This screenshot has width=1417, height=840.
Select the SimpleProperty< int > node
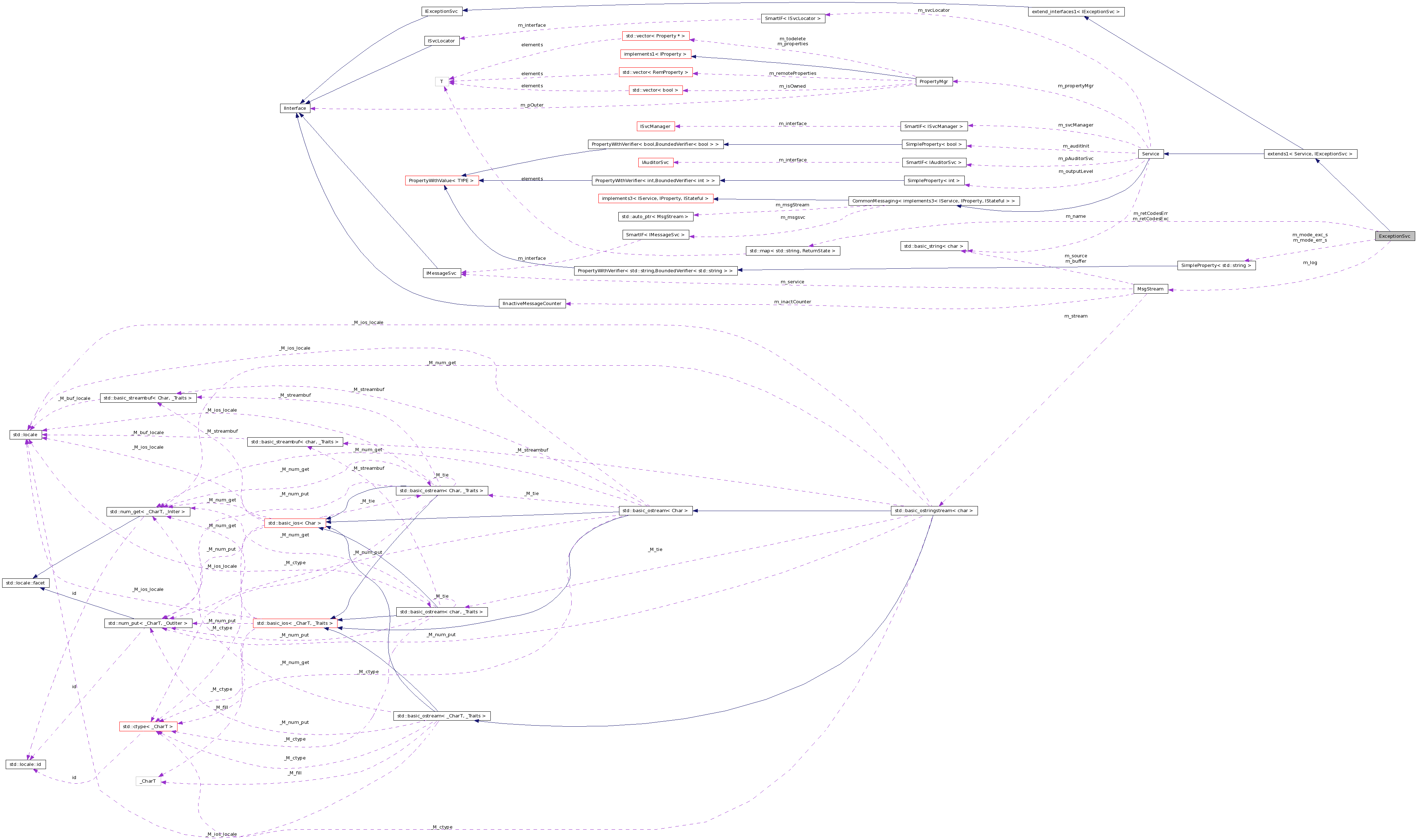[933, 181]
